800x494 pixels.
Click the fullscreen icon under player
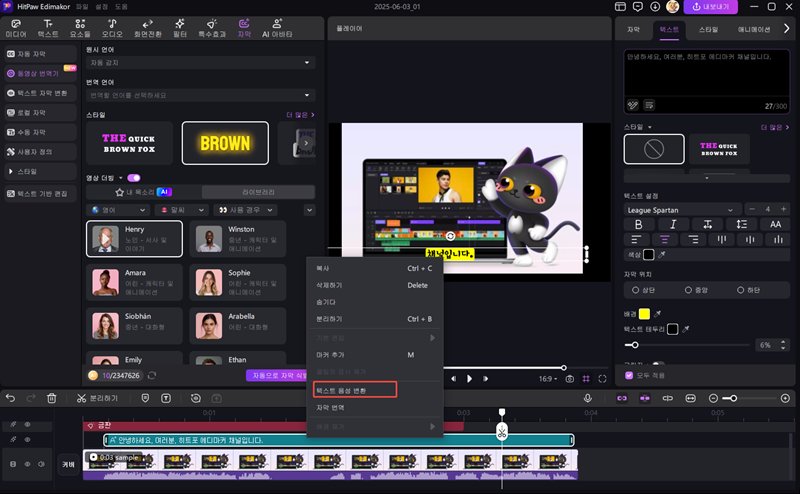(x=603, y=379)
